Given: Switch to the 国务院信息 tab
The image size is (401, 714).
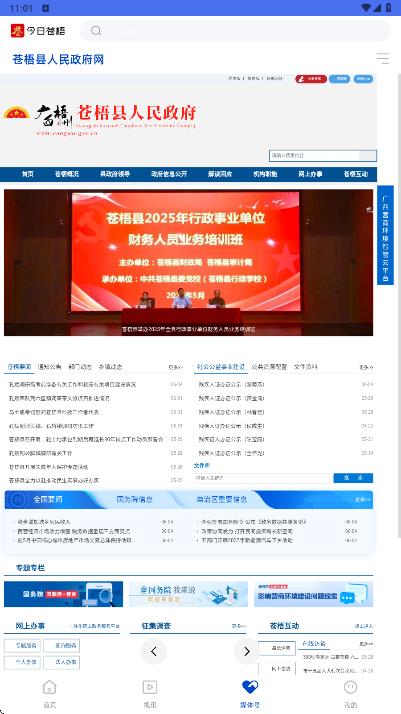Looking at the screenshot, I should [134, 500].
